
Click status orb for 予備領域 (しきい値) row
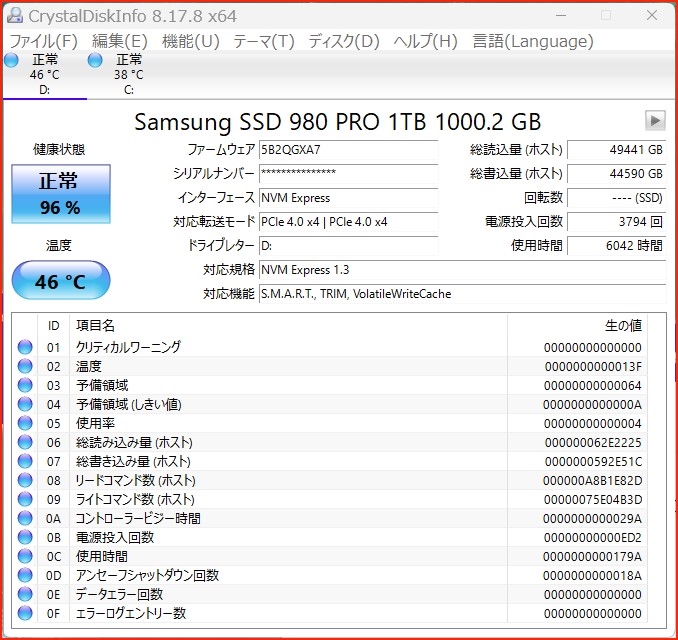25,404
